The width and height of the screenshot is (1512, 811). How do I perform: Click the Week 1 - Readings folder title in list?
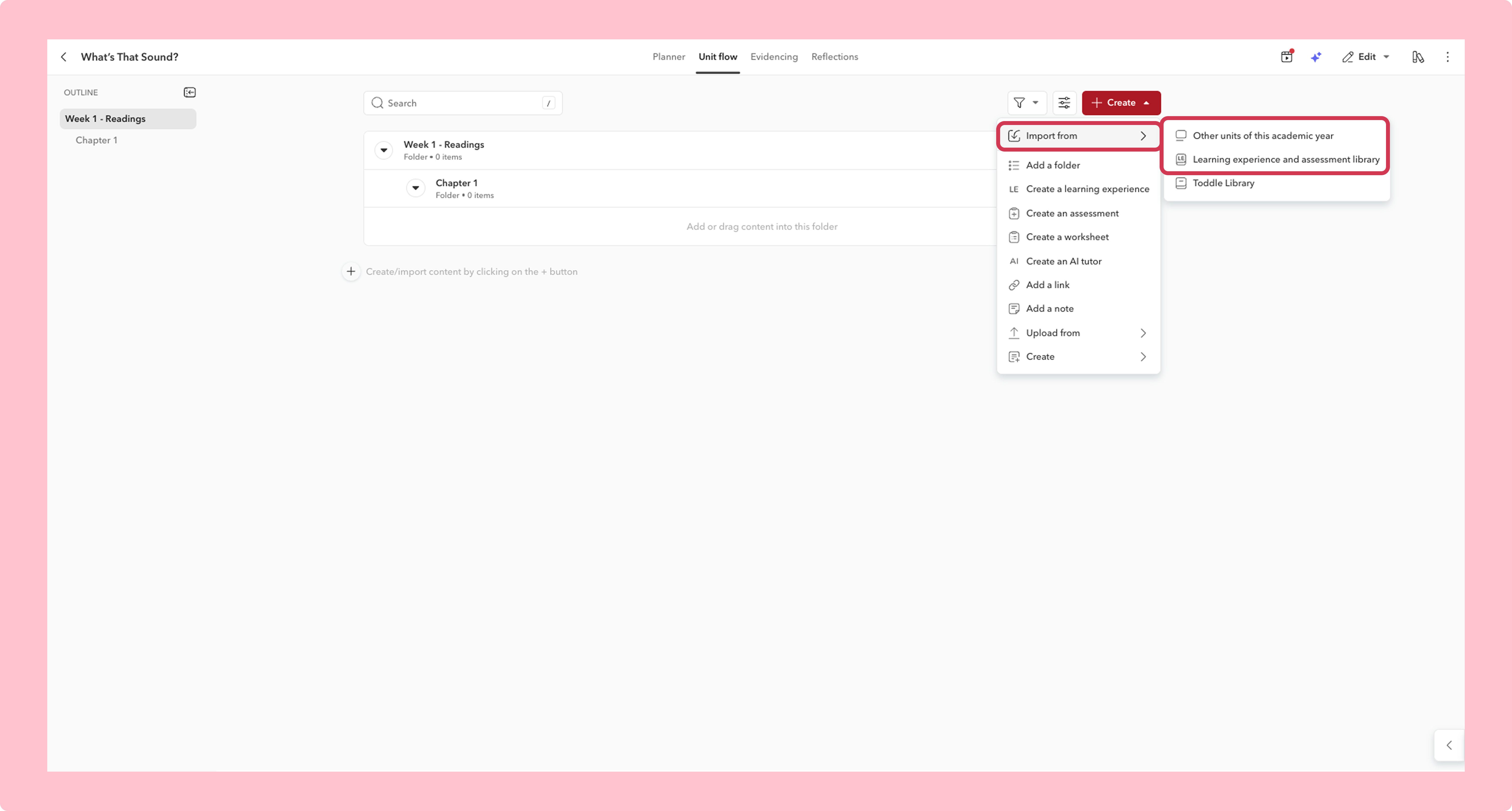click(x=444, y=144)
